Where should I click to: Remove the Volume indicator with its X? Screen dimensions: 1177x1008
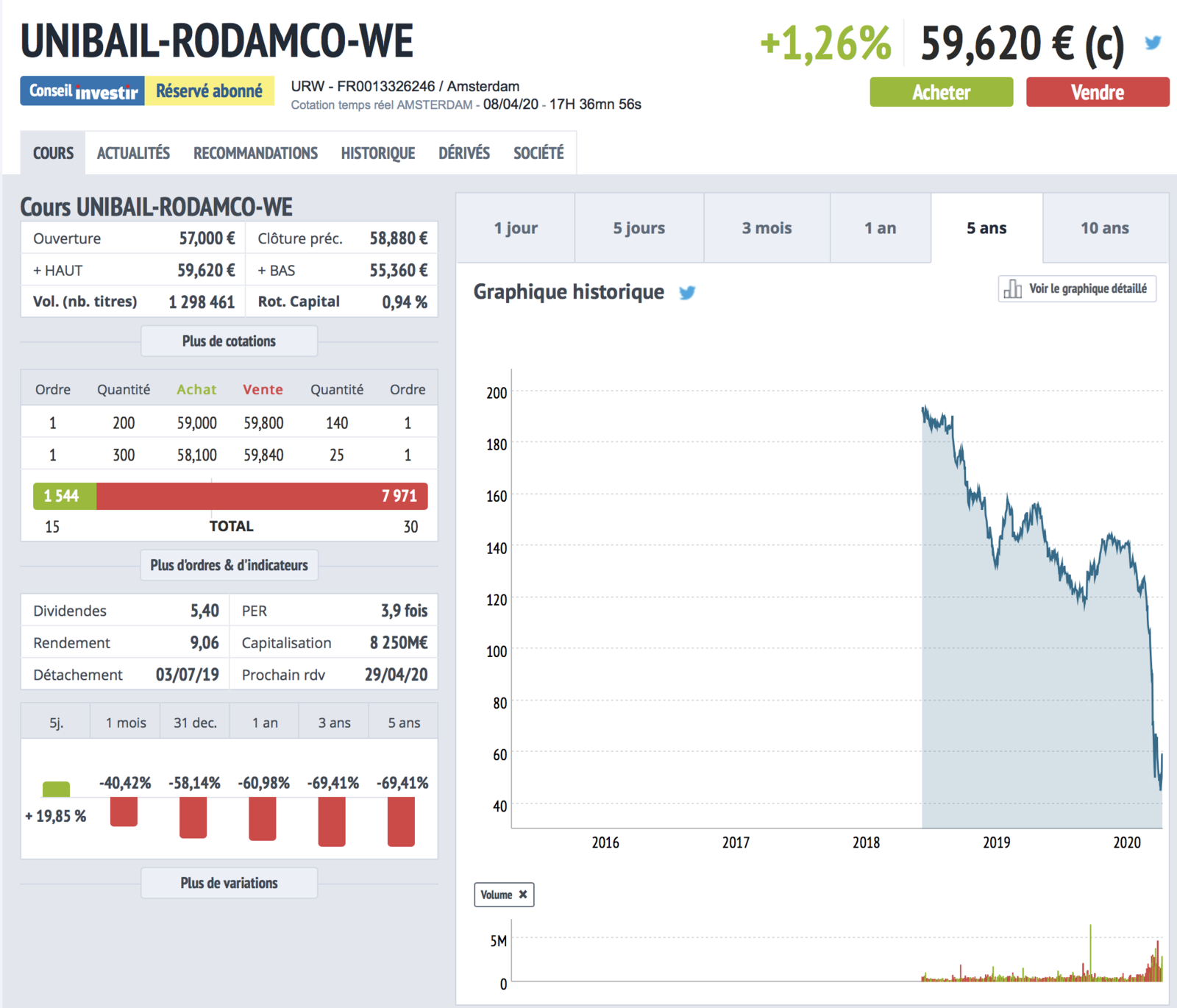coord(523,895)
